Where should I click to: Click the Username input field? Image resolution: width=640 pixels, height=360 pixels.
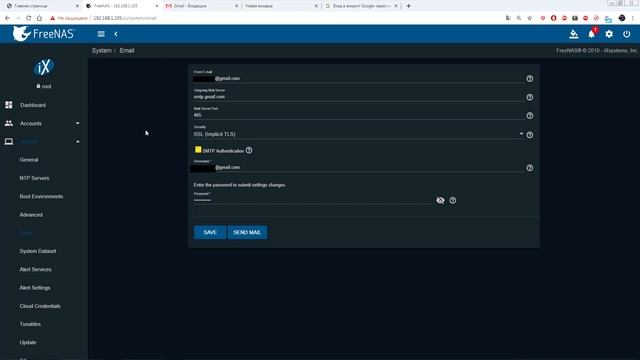(358, 167)
